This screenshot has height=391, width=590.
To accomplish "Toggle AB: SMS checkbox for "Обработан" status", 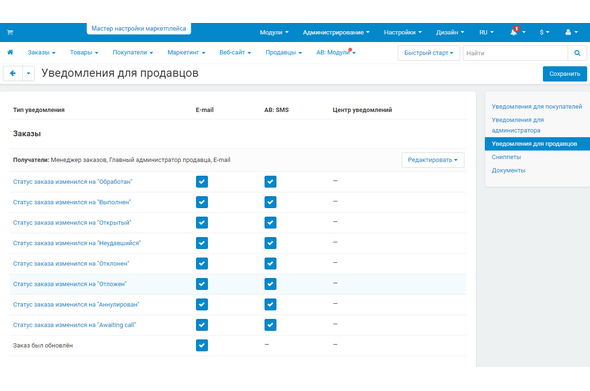I will [x=270, y=182].
